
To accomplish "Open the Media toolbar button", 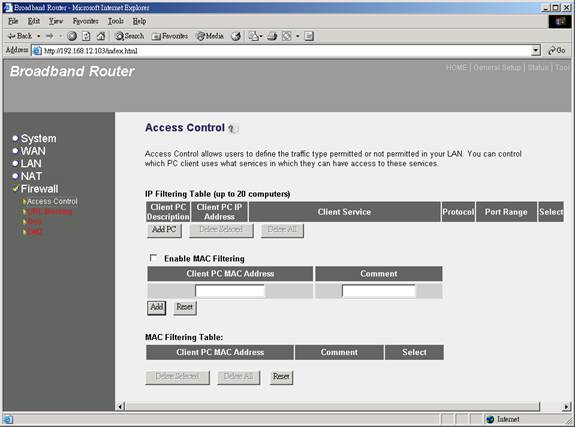I will [x=210, y=36].
